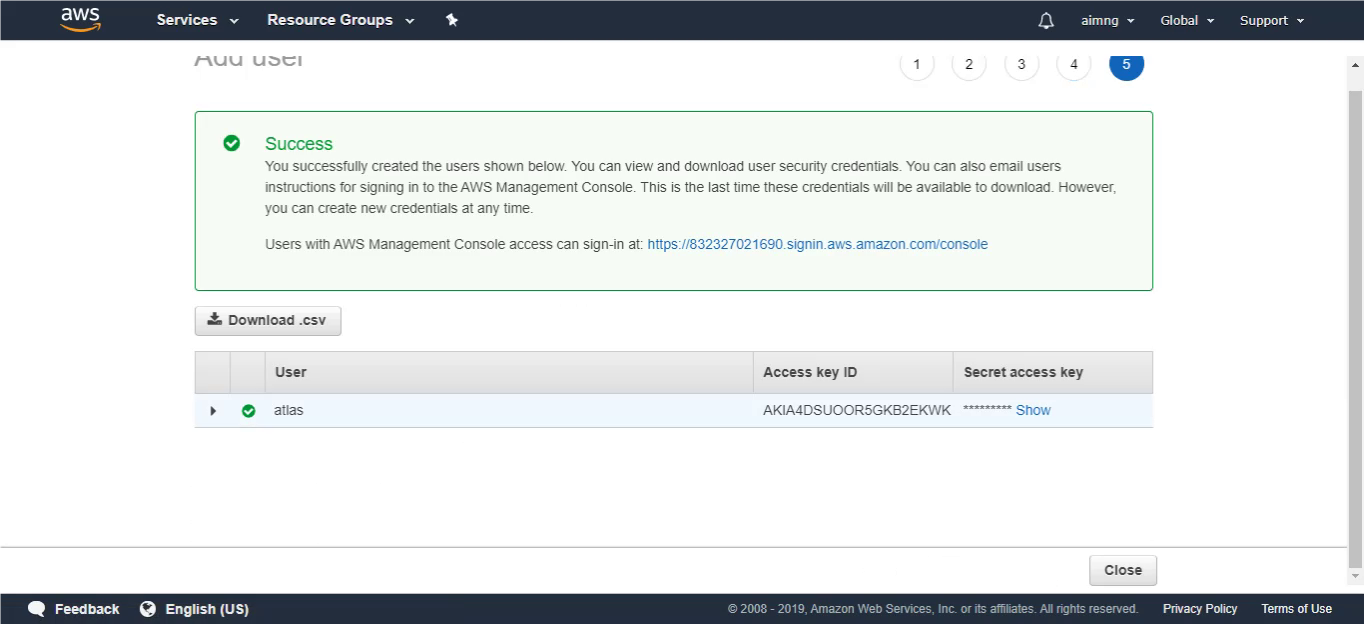This screenshot has width=1364, height=624.
Task: Click the Close button
Action: click(x=1123, y=570)
